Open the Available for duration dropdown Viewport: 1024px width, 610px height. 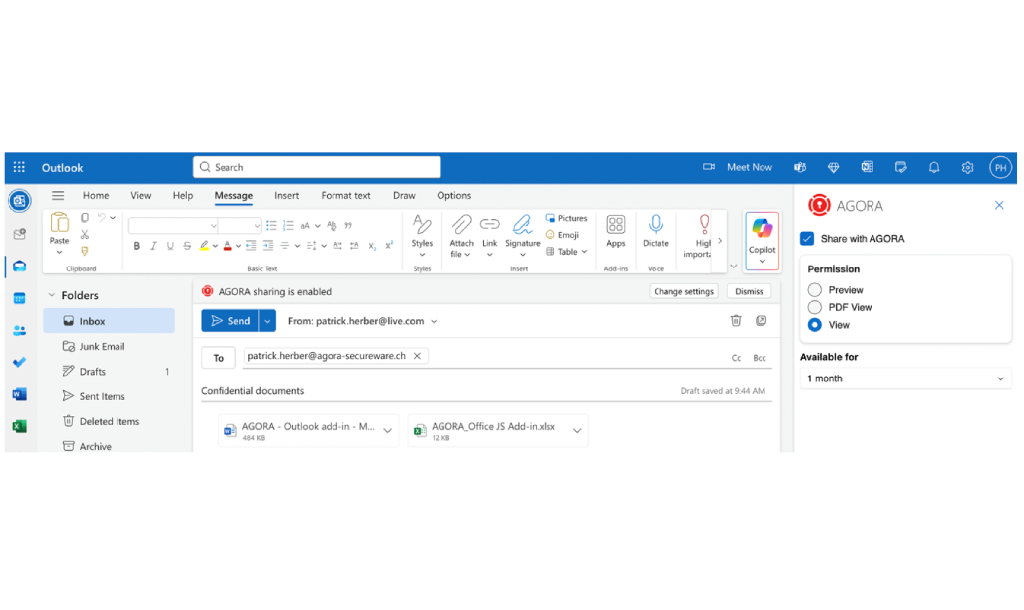pos(905,378)
